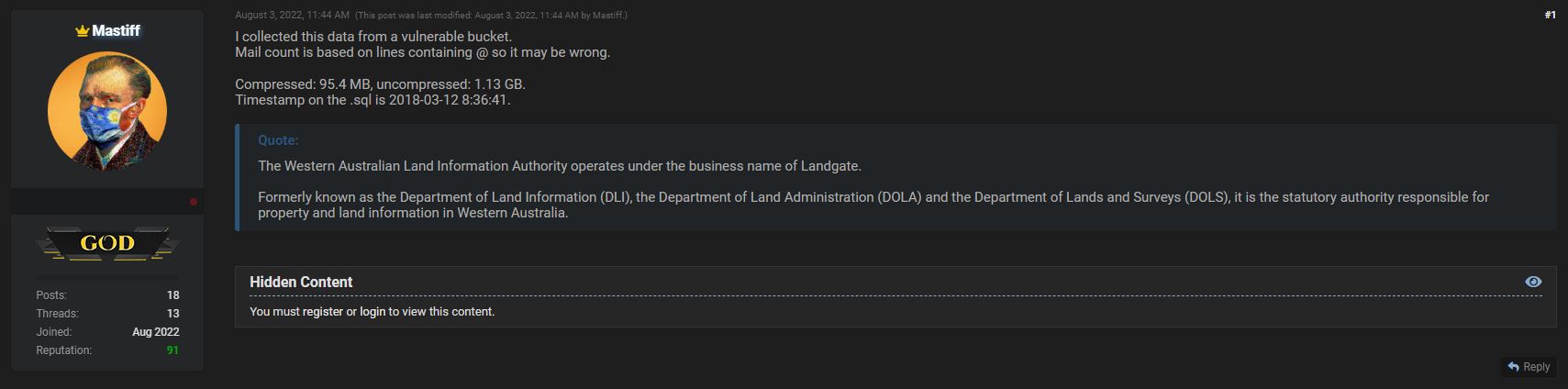Viewport: 1568px width, 389px height.
Task: Click the Reputation: label in user stats
Action: click(64, 350)
